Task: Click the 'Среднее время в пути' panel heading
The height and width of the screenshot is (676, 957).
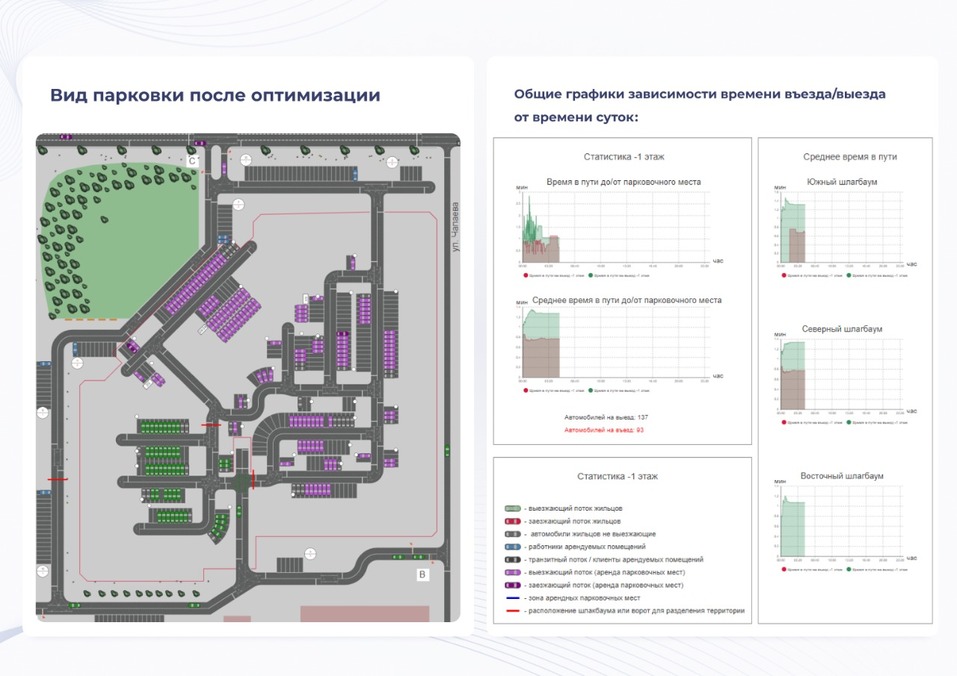Action: 849,157
